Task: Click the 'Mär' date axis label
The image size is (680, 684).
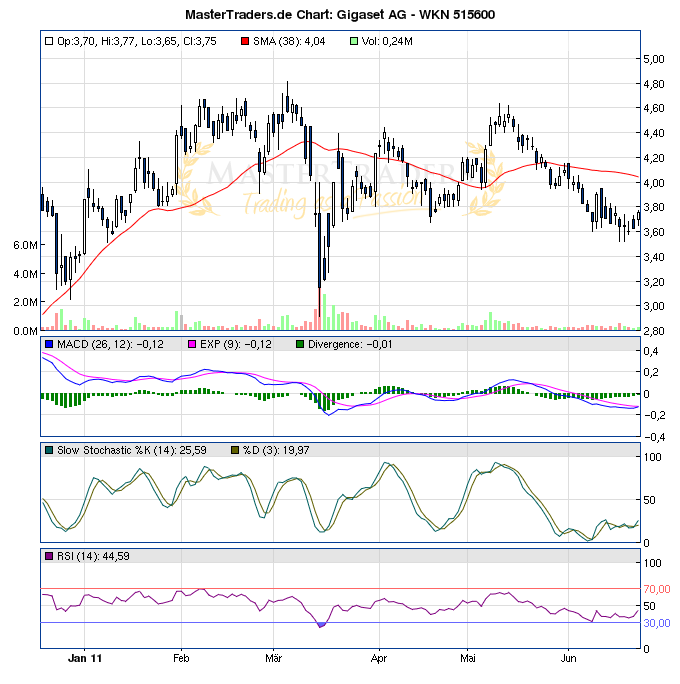Action: (x=273, y=658)
